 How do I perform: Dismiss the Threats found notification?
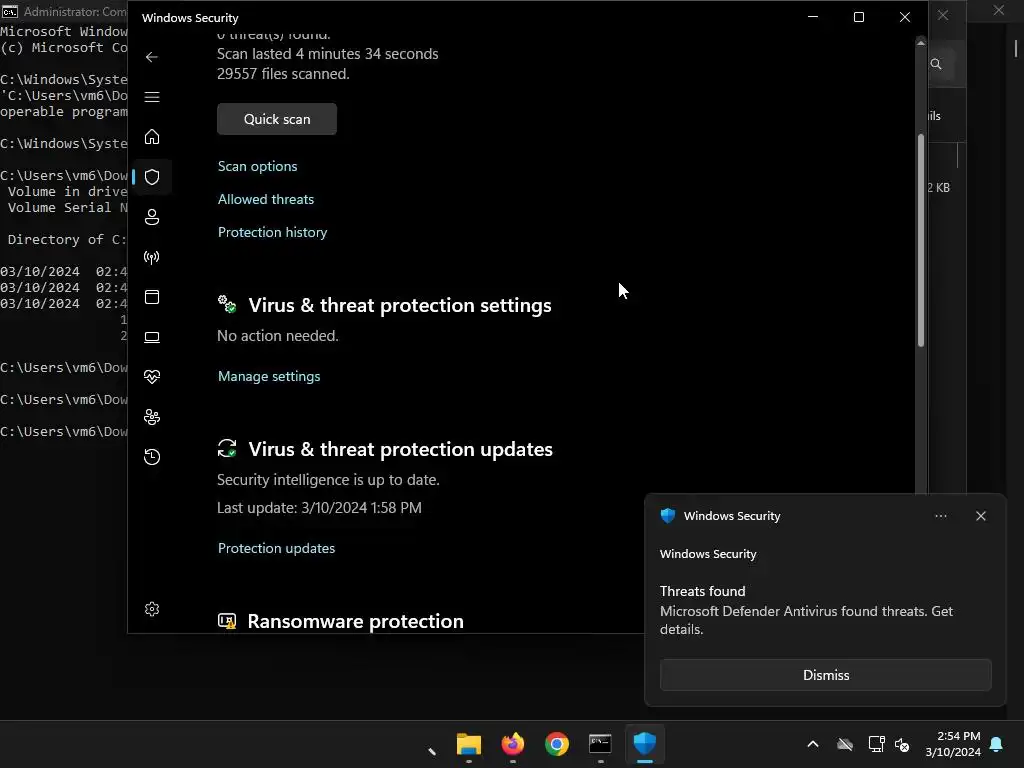point(825,675)
